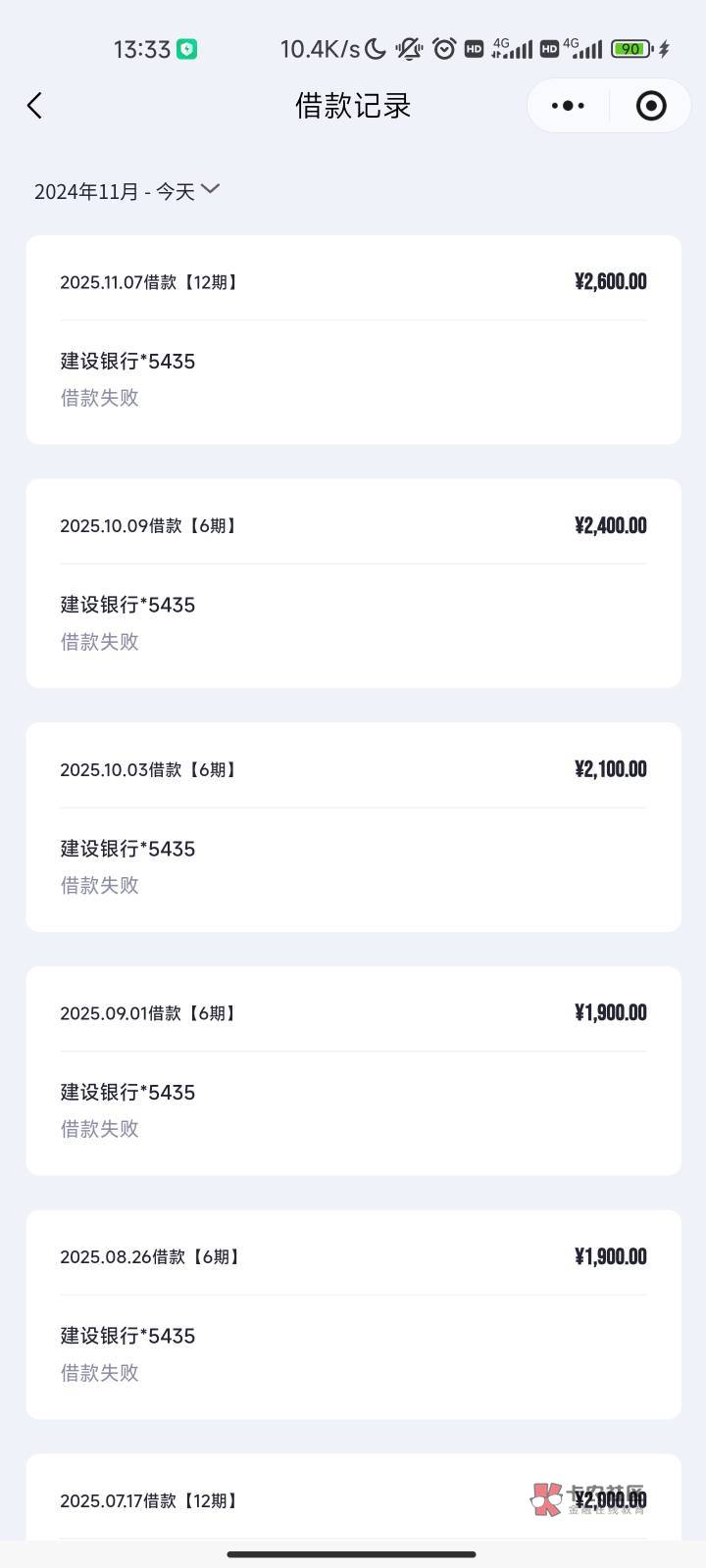The width and height of the screenshot is (706, 1568).
Task: View the 2025.09.01 loan entry
Action: click(x=353, y=1070)
